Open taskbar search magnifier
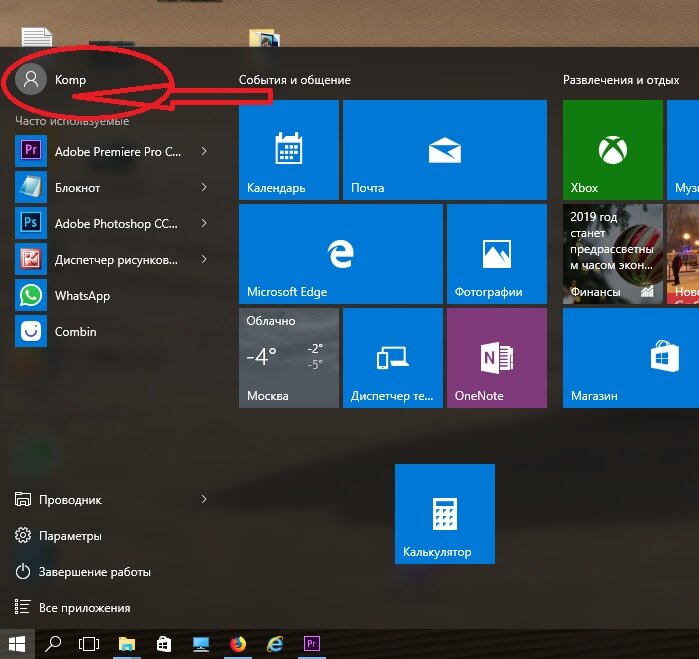 [x=53, y=644]
